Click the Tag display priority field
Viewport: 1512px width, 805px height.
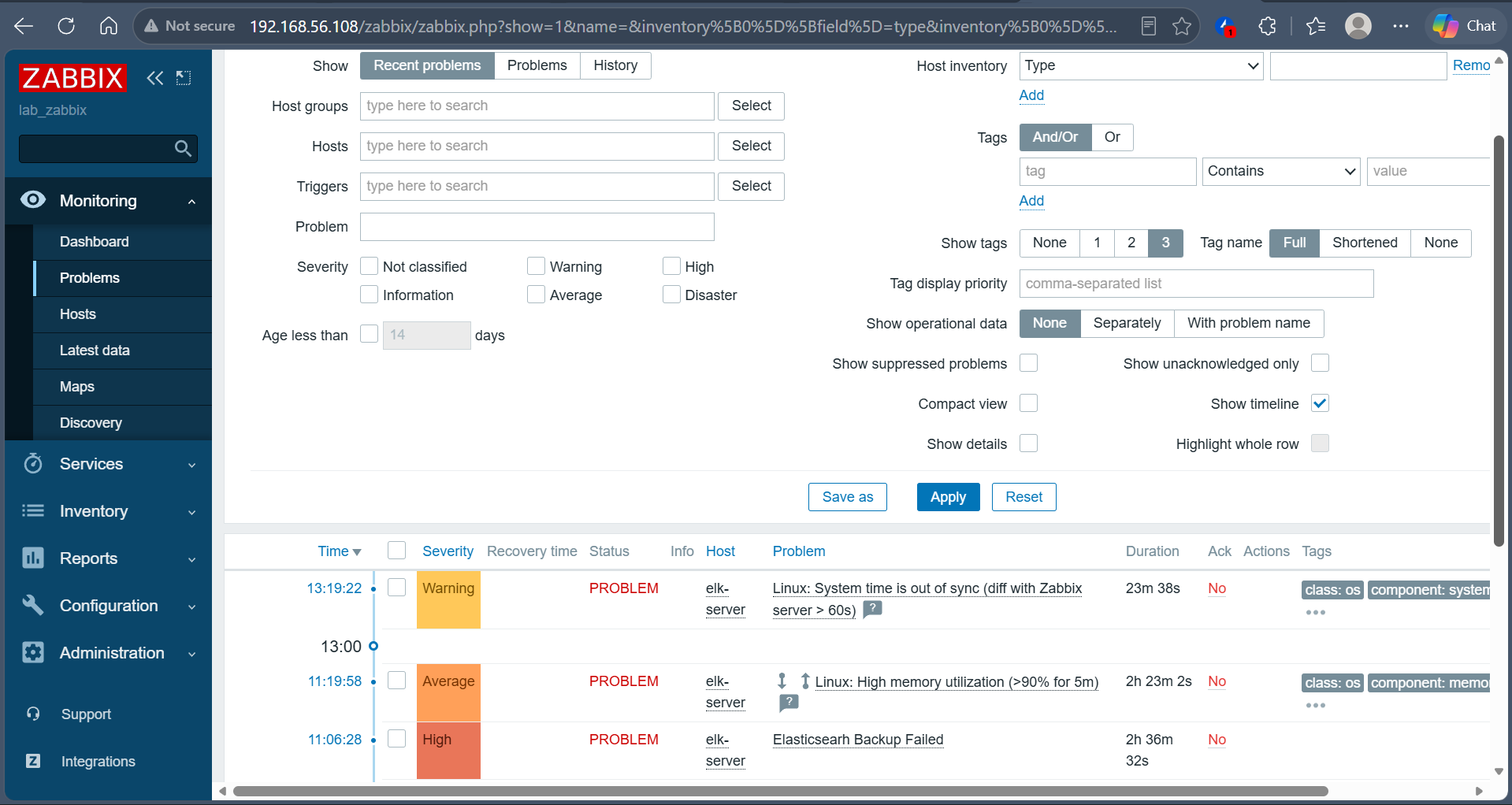1196,284
